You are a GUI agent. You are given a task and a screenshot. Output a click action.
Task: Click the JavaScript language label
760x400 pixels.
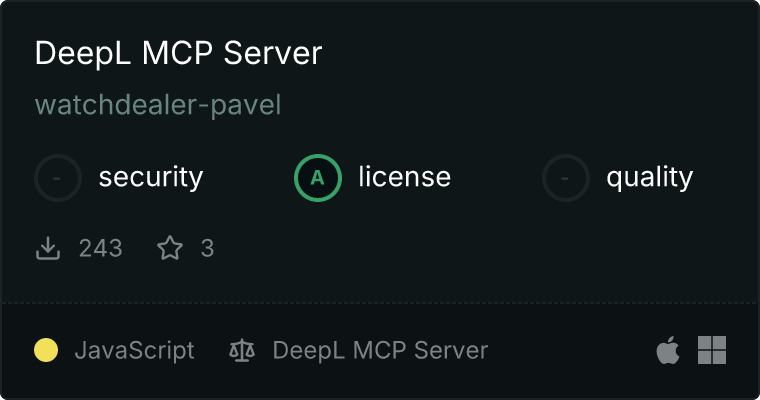pyautogui.click(x=135, y=350)
